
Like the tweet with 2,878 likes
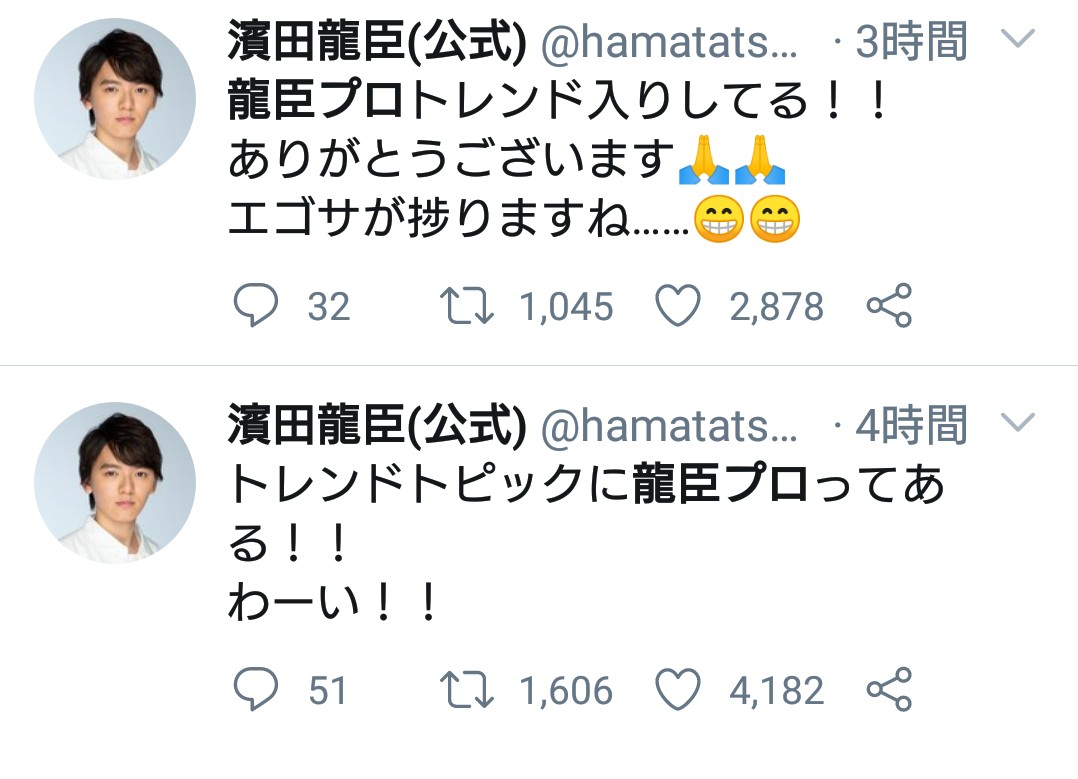[x=678, y=306]
